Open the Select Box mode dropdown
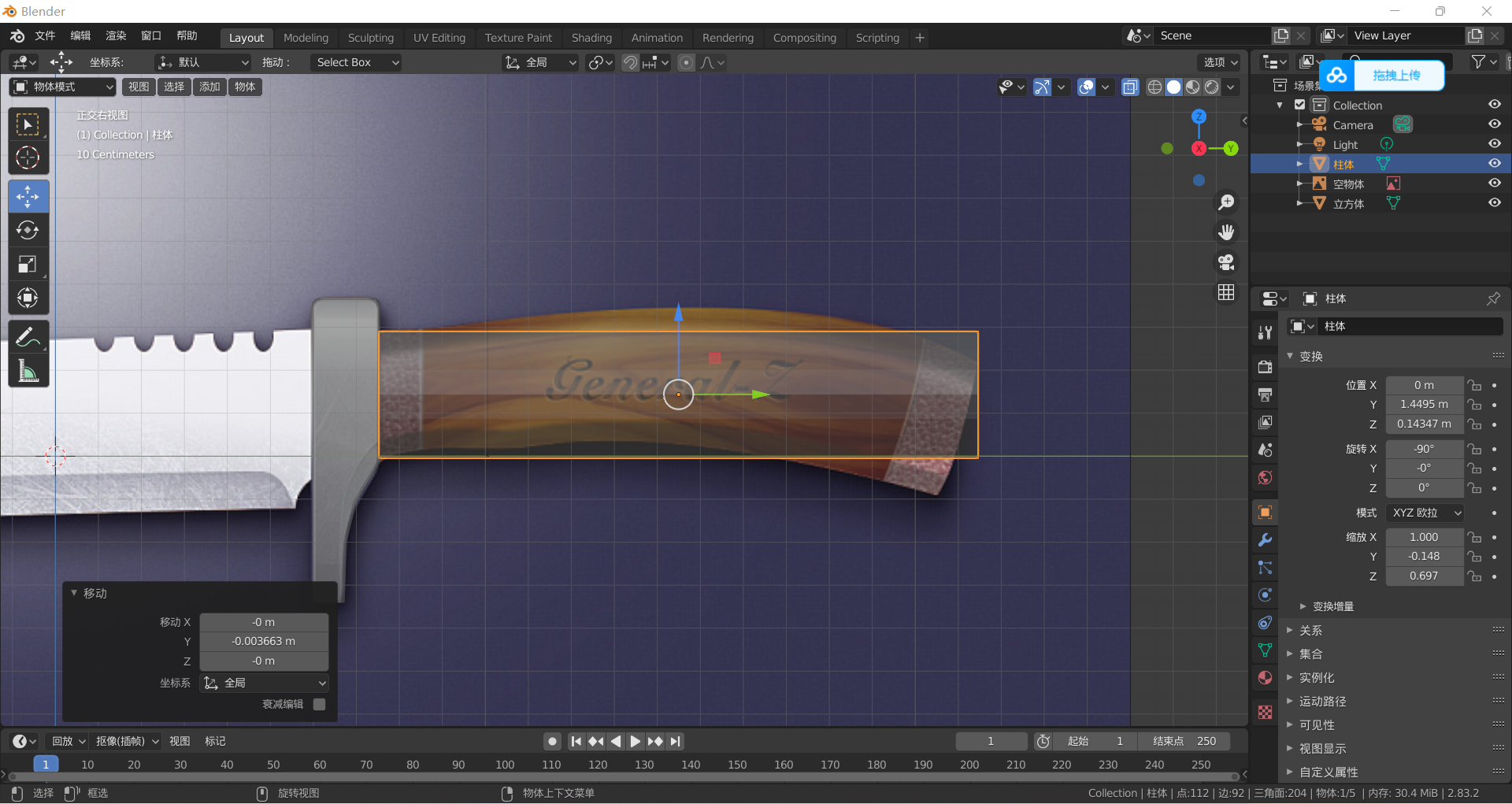The width and height of the screenshot is (1512, 804). coord(356,62)
